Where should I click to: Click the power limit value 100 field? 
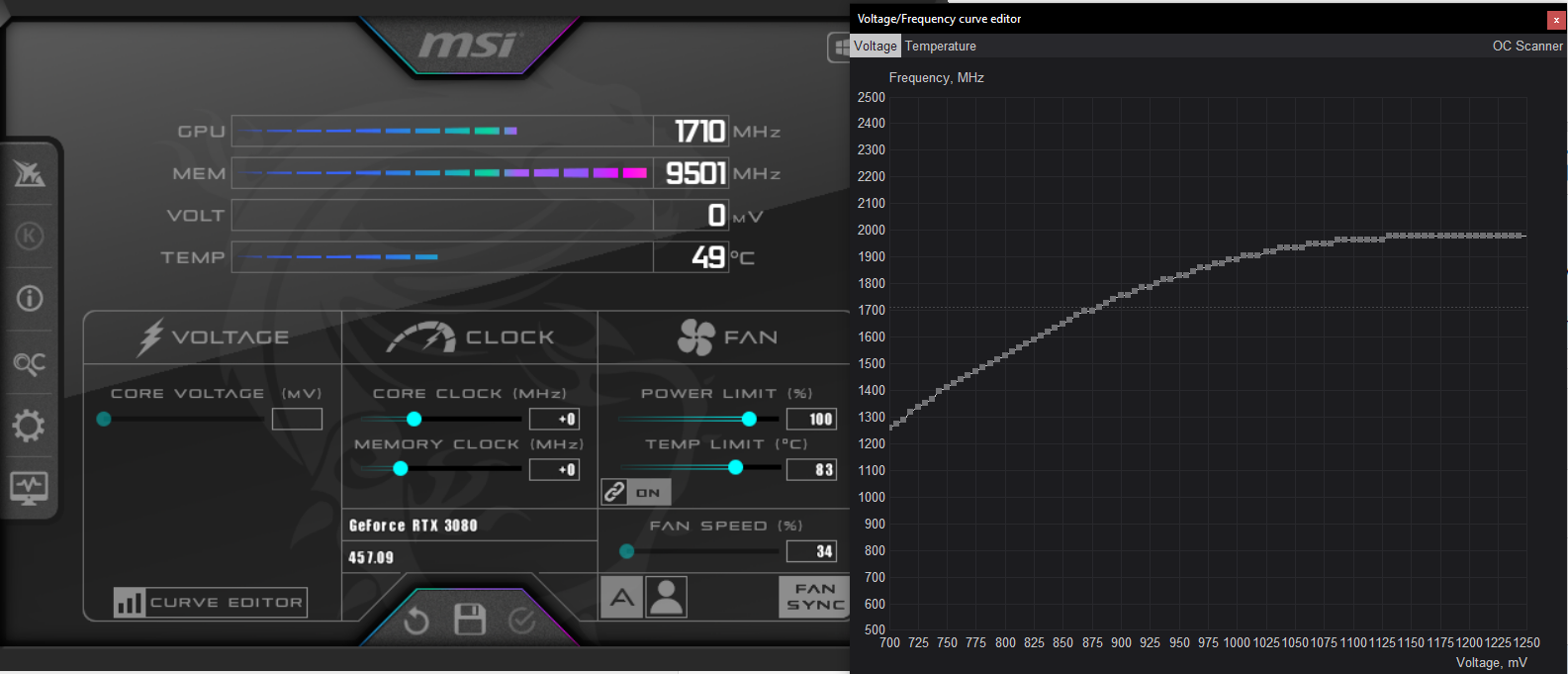[811, 419]
